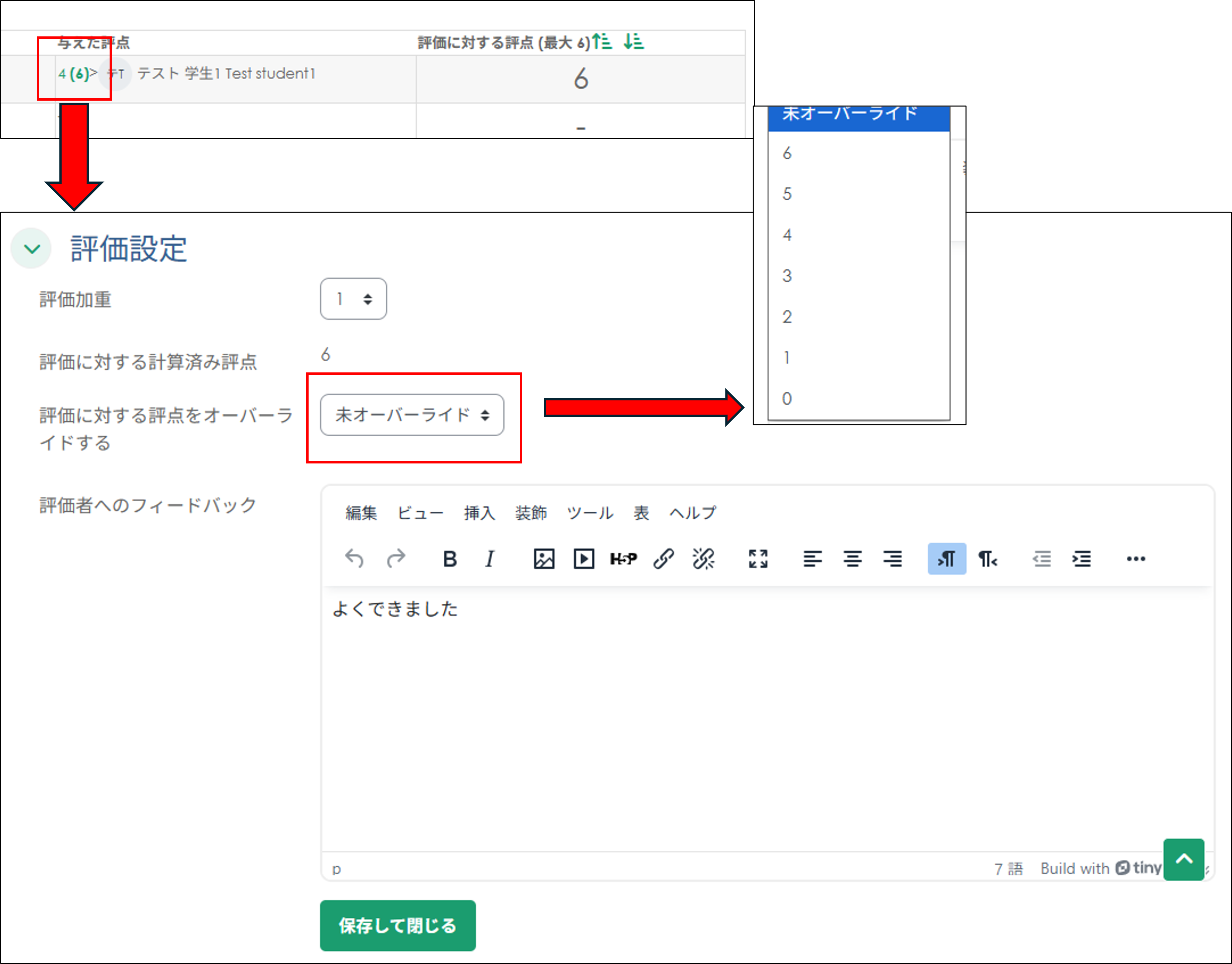Click the 保存して閉じる button
The height and width of the screenshot is (964, 1232).
coord(397,925)
